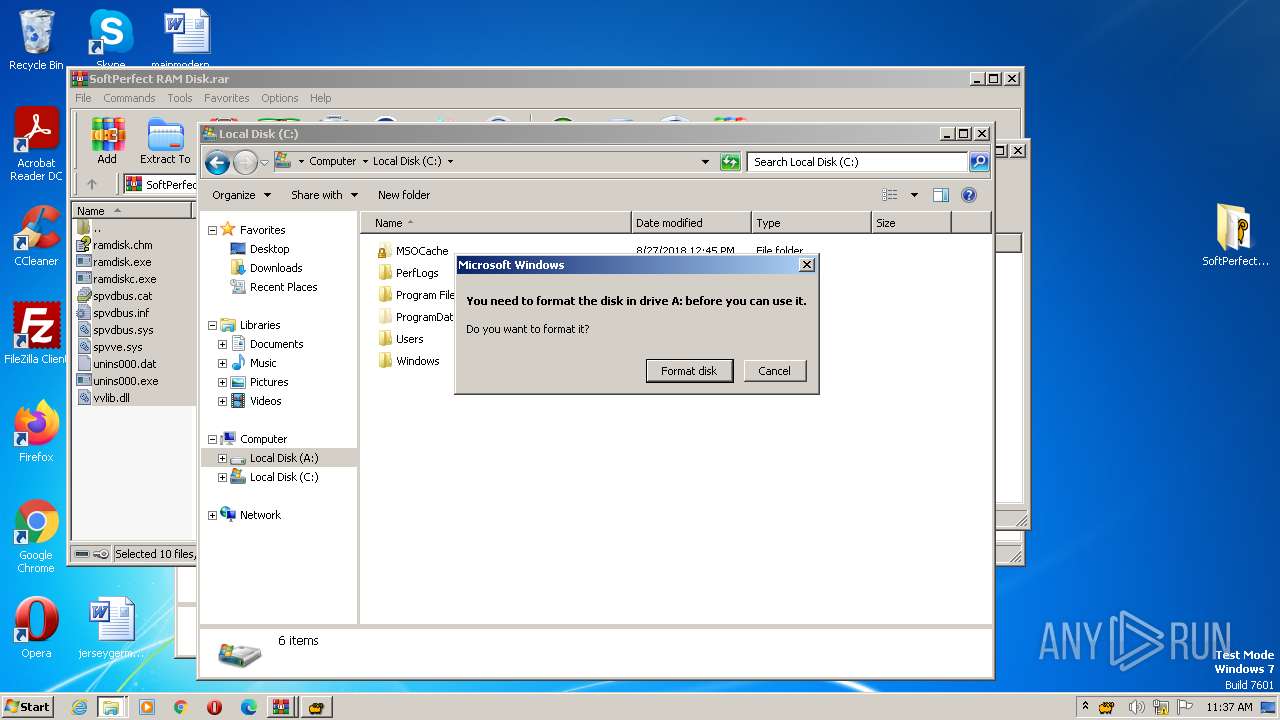
Task: Expand the Network tree node
Action: click(x=212, y=515)
